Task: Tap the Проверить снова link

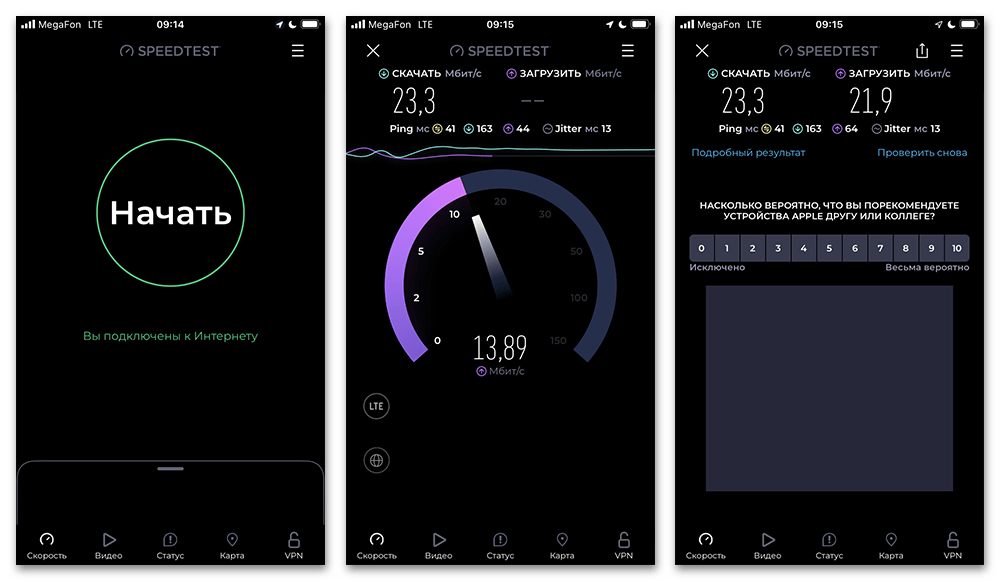Action: point(922,152)
